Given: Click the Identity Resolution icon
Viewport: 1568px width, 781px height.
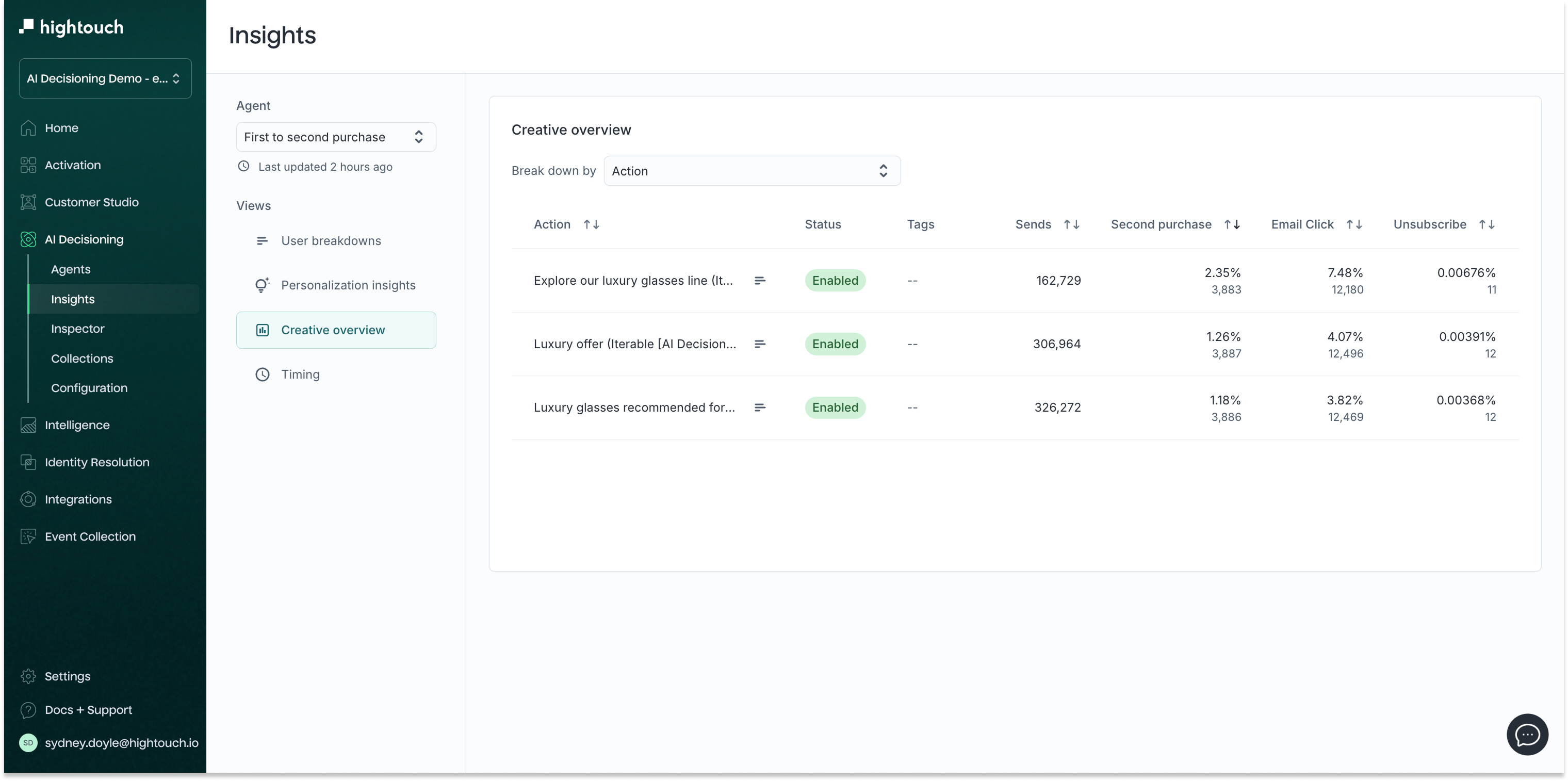Looking at the screenshot, I should pyautogui.click(x=28, y=462).
